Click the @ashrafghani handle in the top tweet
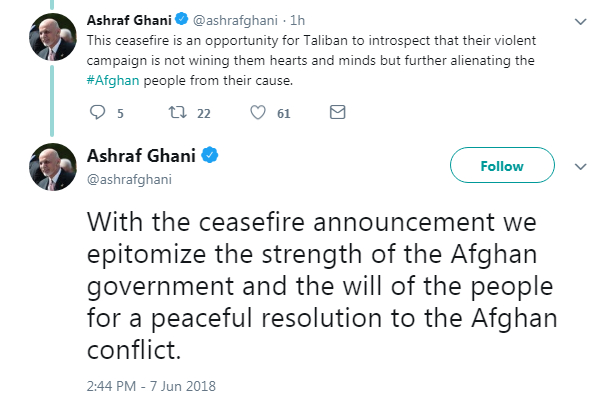This screenshot has width=612, height=401. (232, 19)
